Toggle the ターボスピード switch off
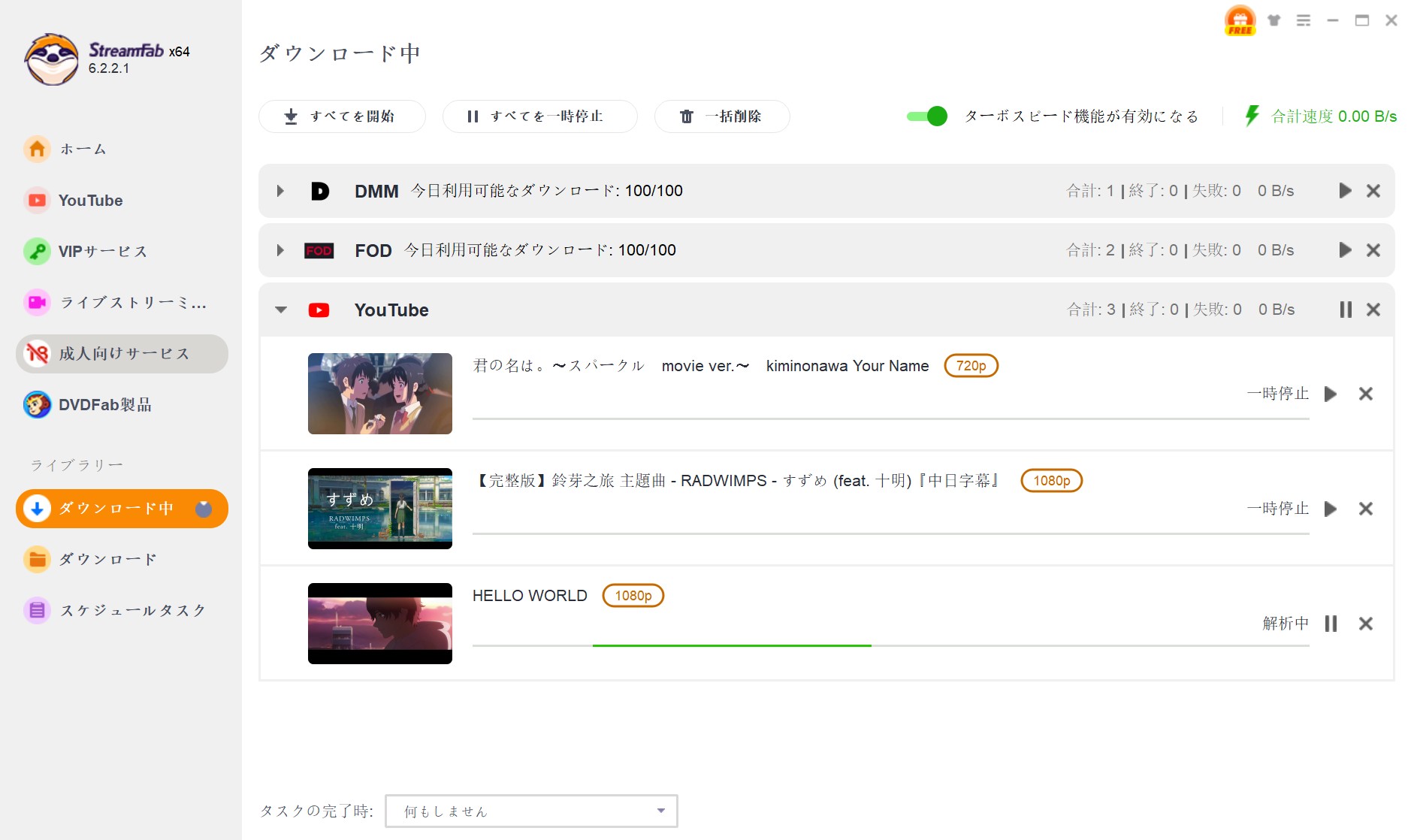Screen dimensions: 1414x840 coord(926,116)
